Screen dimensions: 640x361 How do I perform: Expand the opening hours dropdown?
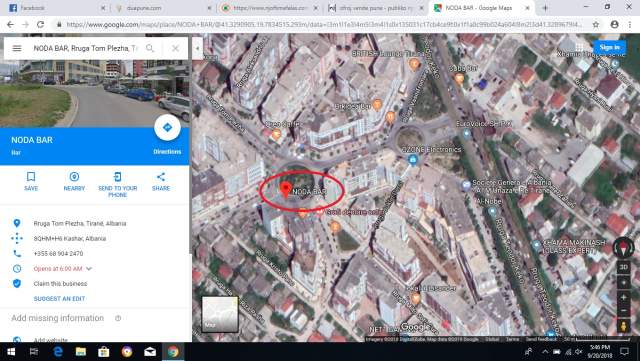[x=89, y=269]
